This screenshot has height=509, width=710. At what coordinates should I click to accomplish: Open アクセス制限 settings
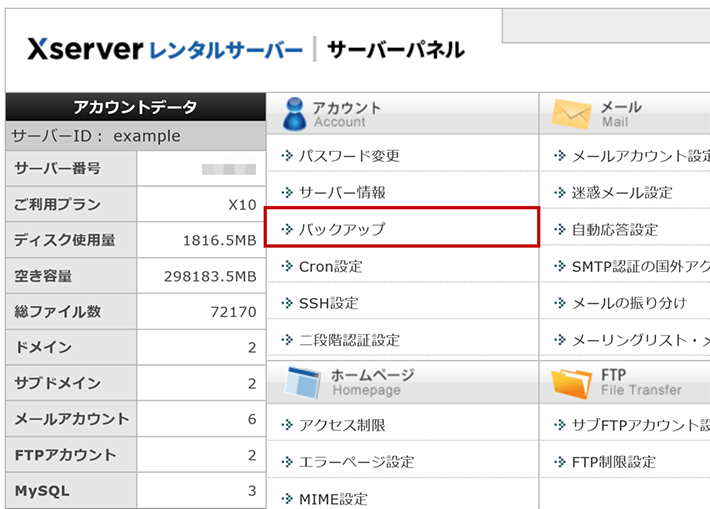(x=342, y=425)
